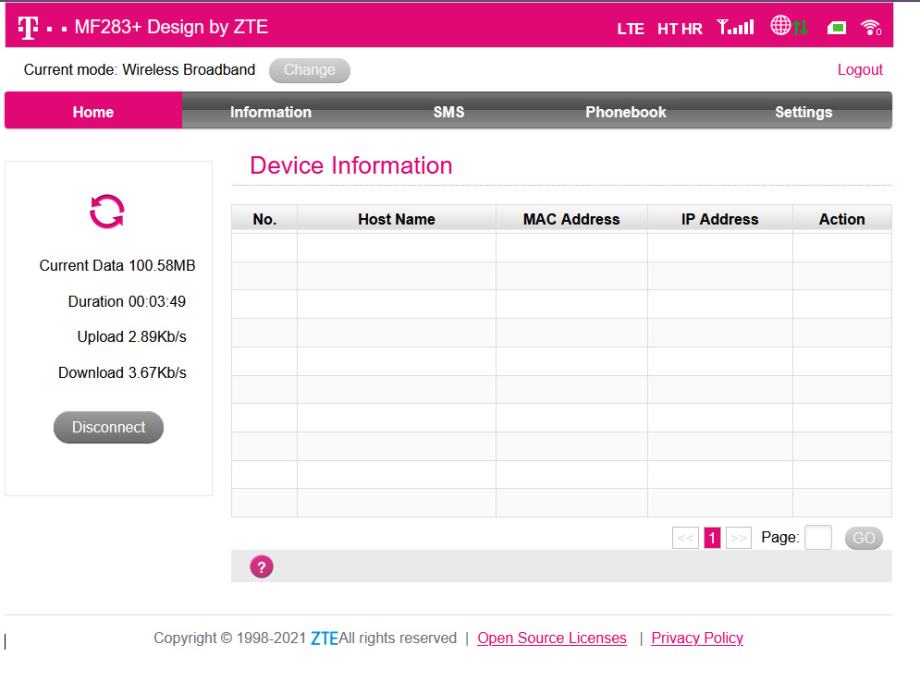Click the Logout link
The width and height of the screenshot is (920, 681).
[x=859, y=70]
